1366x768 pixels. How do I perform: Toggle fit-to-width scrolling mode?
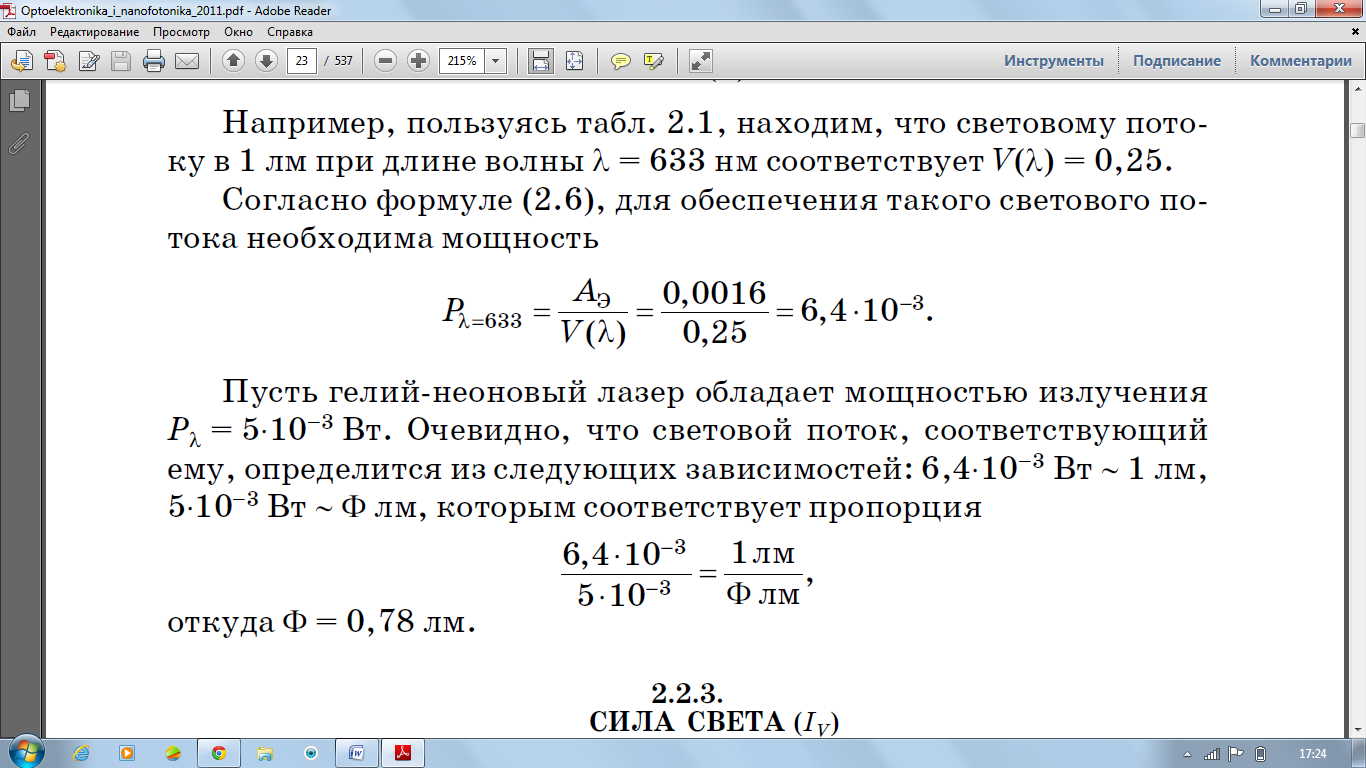tap(541, 61)
